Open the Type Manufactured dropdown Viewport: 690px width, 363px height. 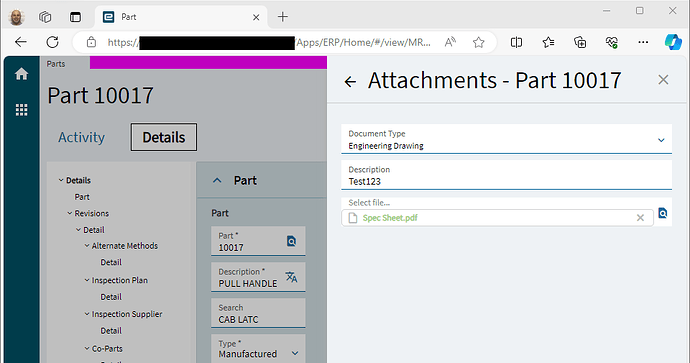tap(258, 349)
